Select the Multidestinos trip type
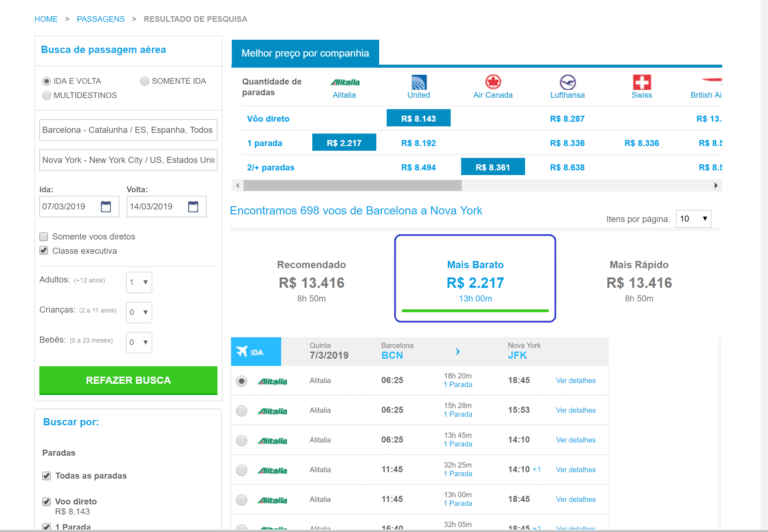The image size is (768, 532). tap(46, 95)
